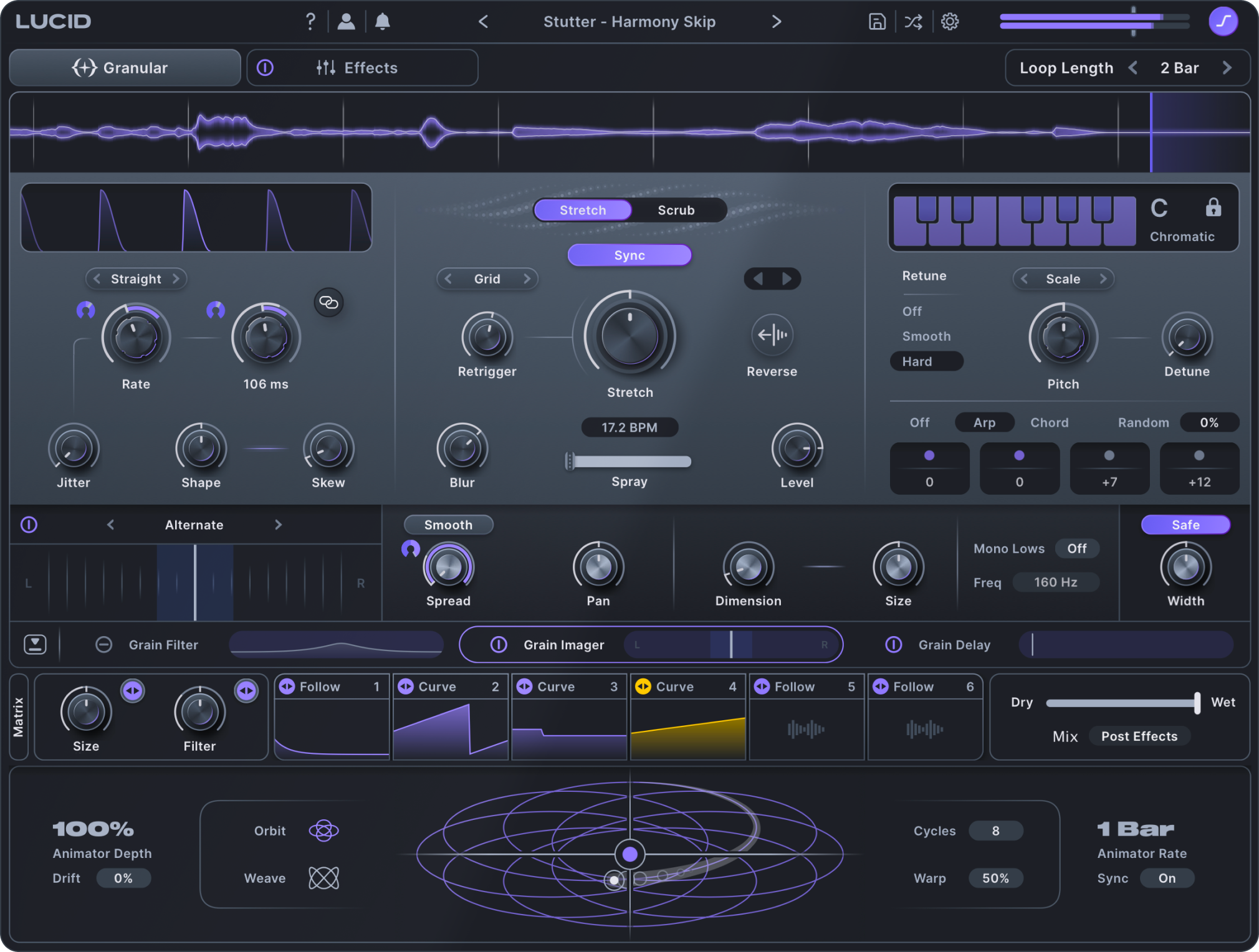Toggle the Sync button above Stretch knob

(x=629, y=255)
